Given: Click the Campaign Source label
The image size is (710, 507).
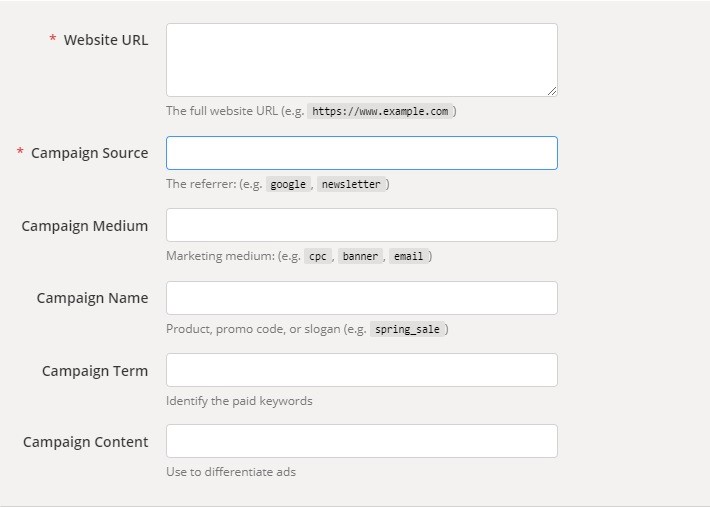Looking at the screenshot, I should [x=90, y=153].
